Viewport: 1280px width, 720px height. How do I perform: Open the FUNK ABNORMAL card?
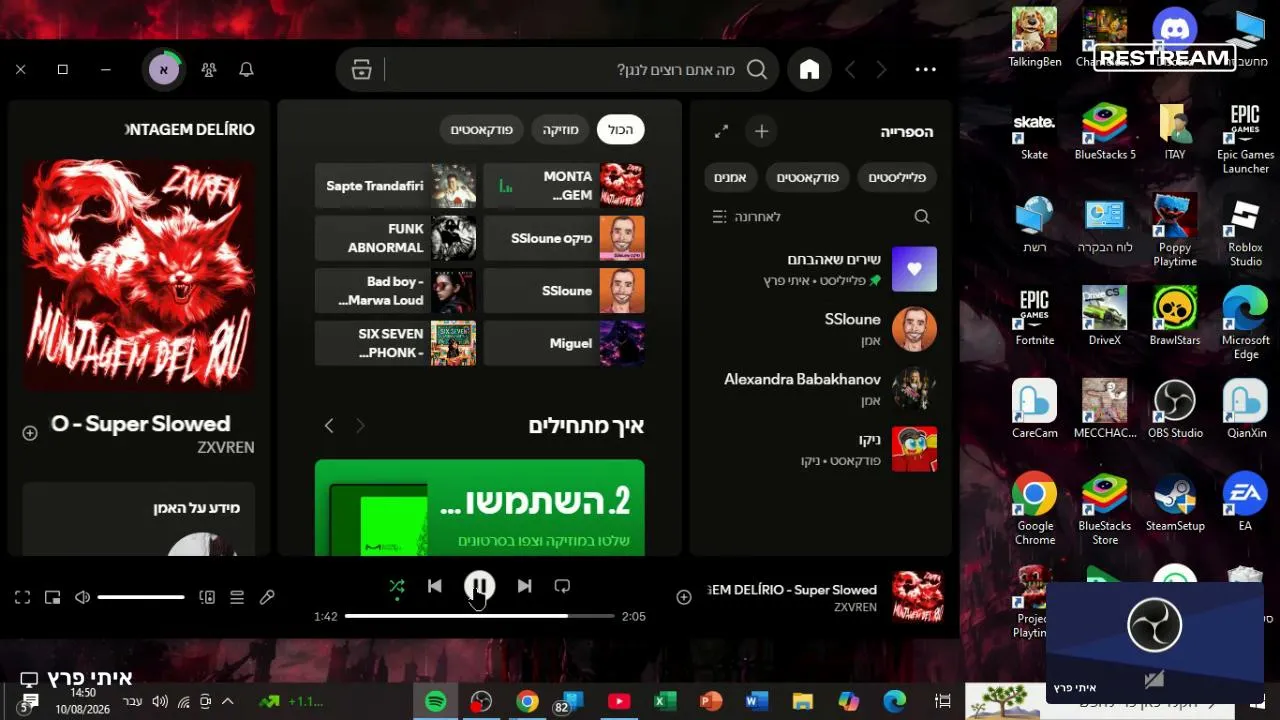pyautogui.click(x=395, y=238)
